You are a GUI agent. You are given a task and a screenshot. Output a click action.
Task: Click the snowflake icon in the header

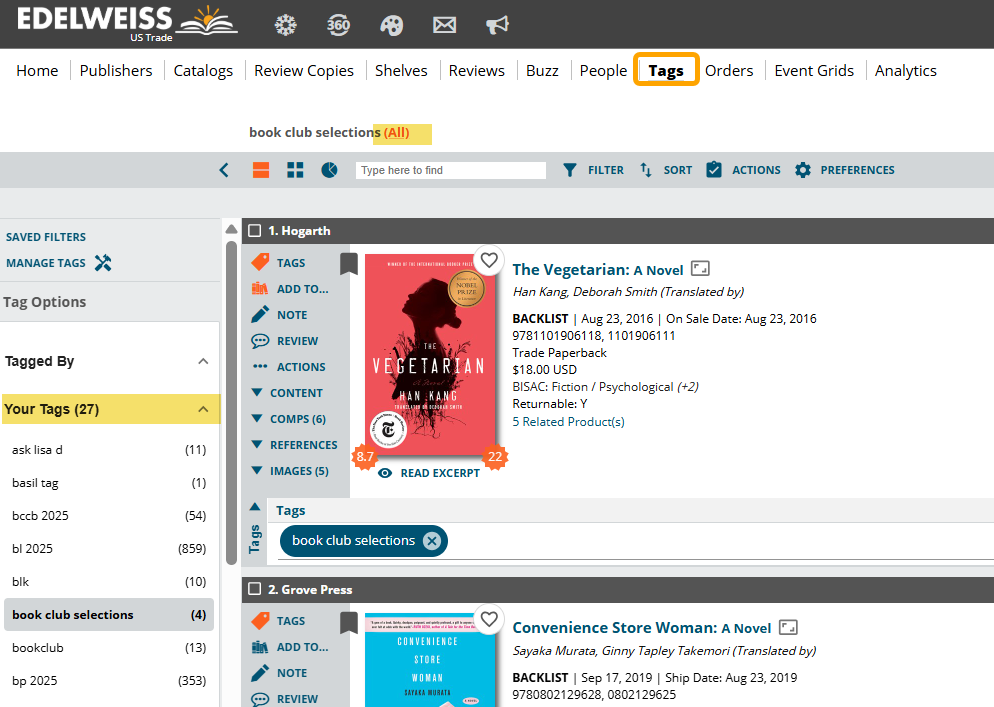coord(286,25)
